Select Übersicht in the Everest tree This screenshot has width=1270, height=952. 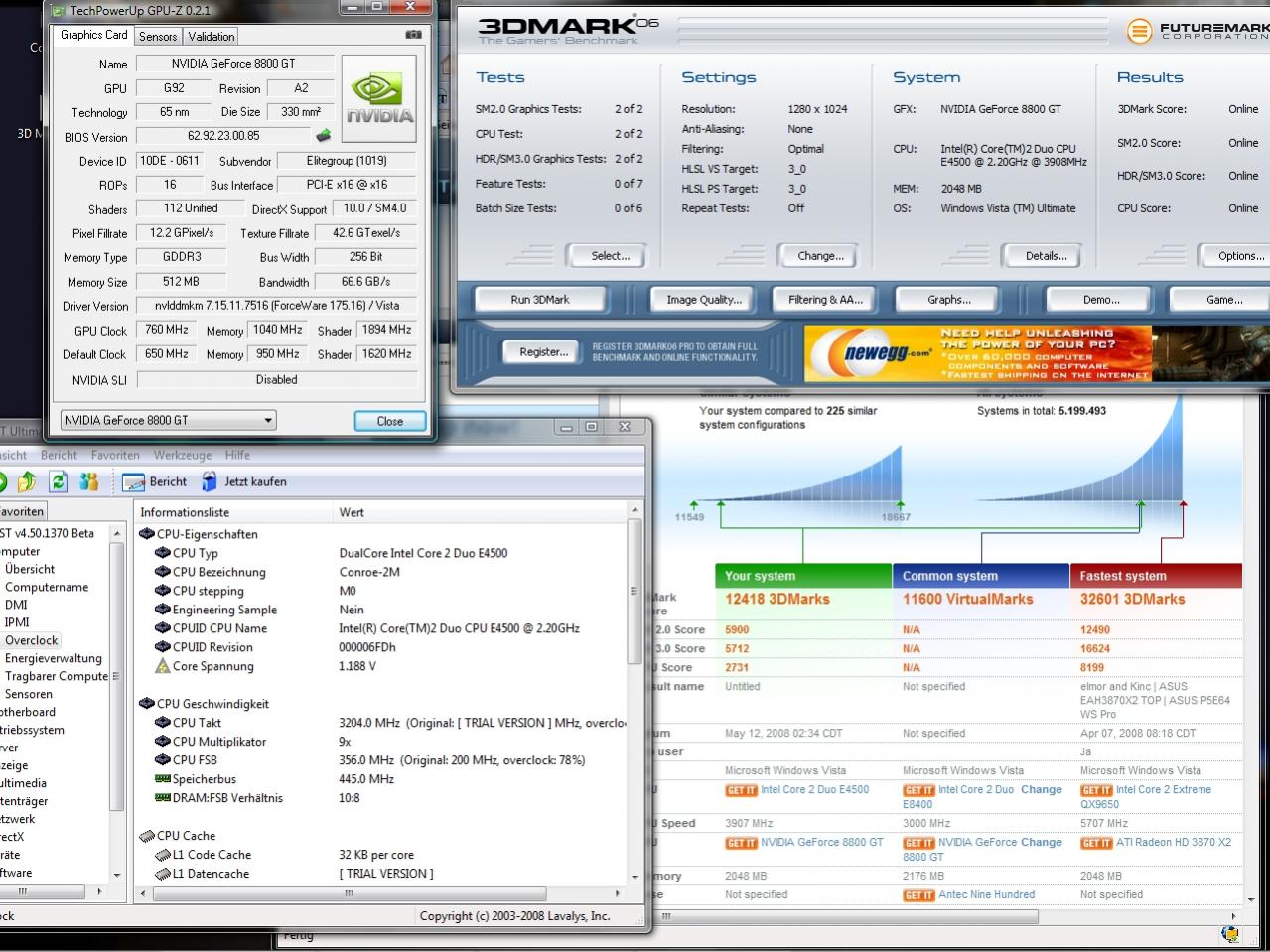tap(30, 569)
